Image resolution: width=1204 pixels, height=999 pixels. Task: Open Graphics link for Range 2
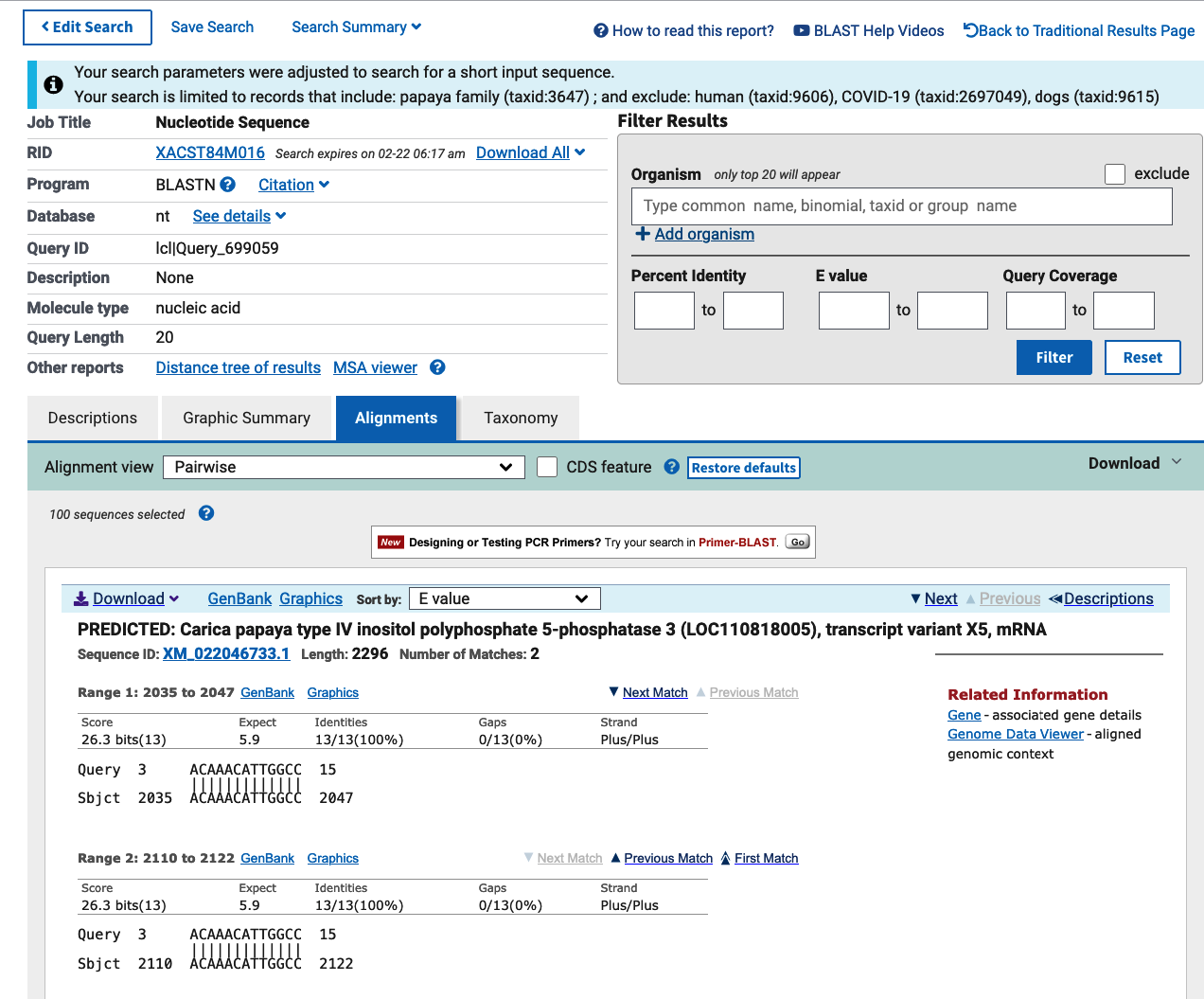coord(333,858)
